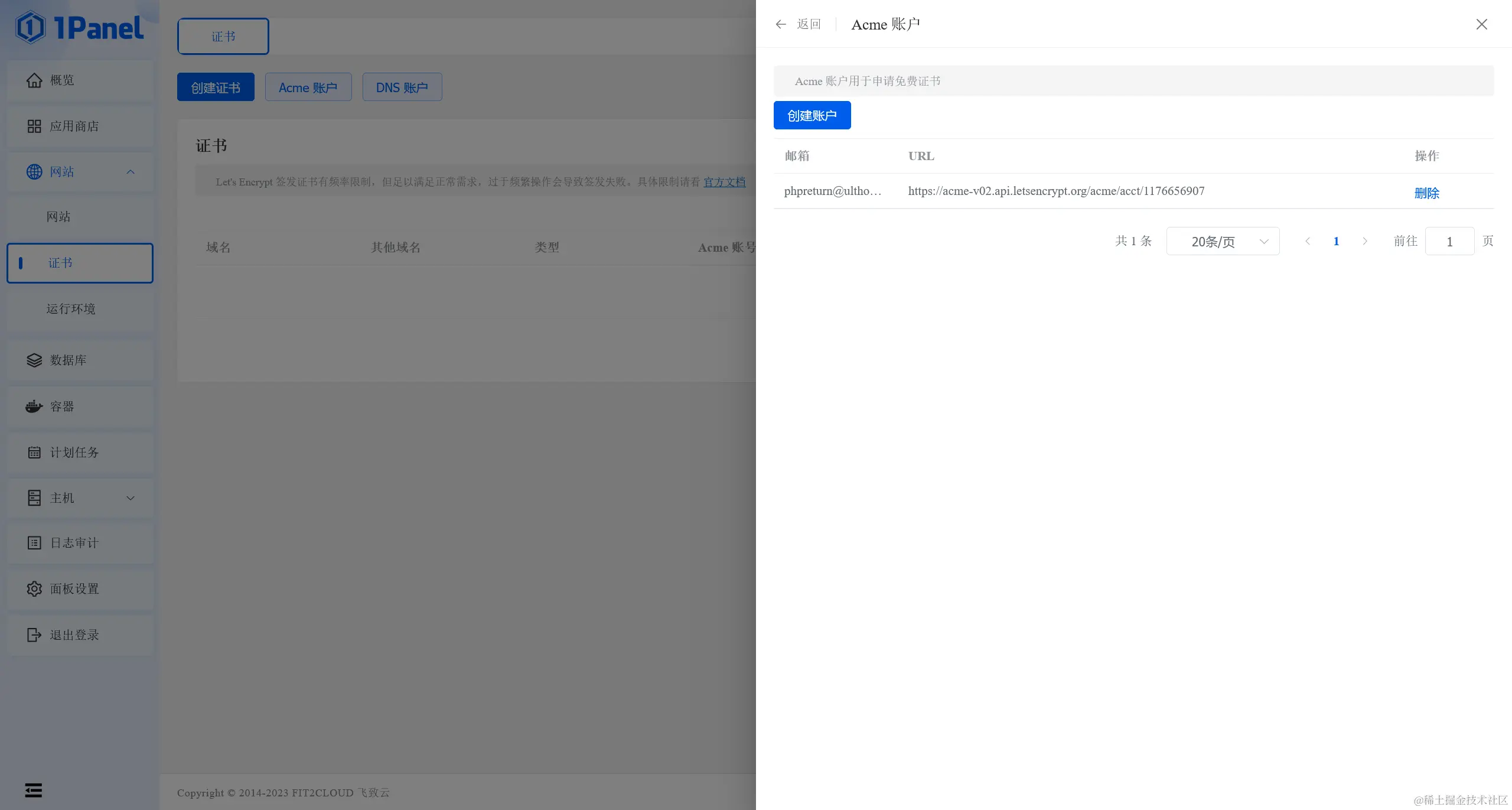Click the gear icon for 面板设置
The height and width of the screenshot is (810, 1512).
coord(34,588)
